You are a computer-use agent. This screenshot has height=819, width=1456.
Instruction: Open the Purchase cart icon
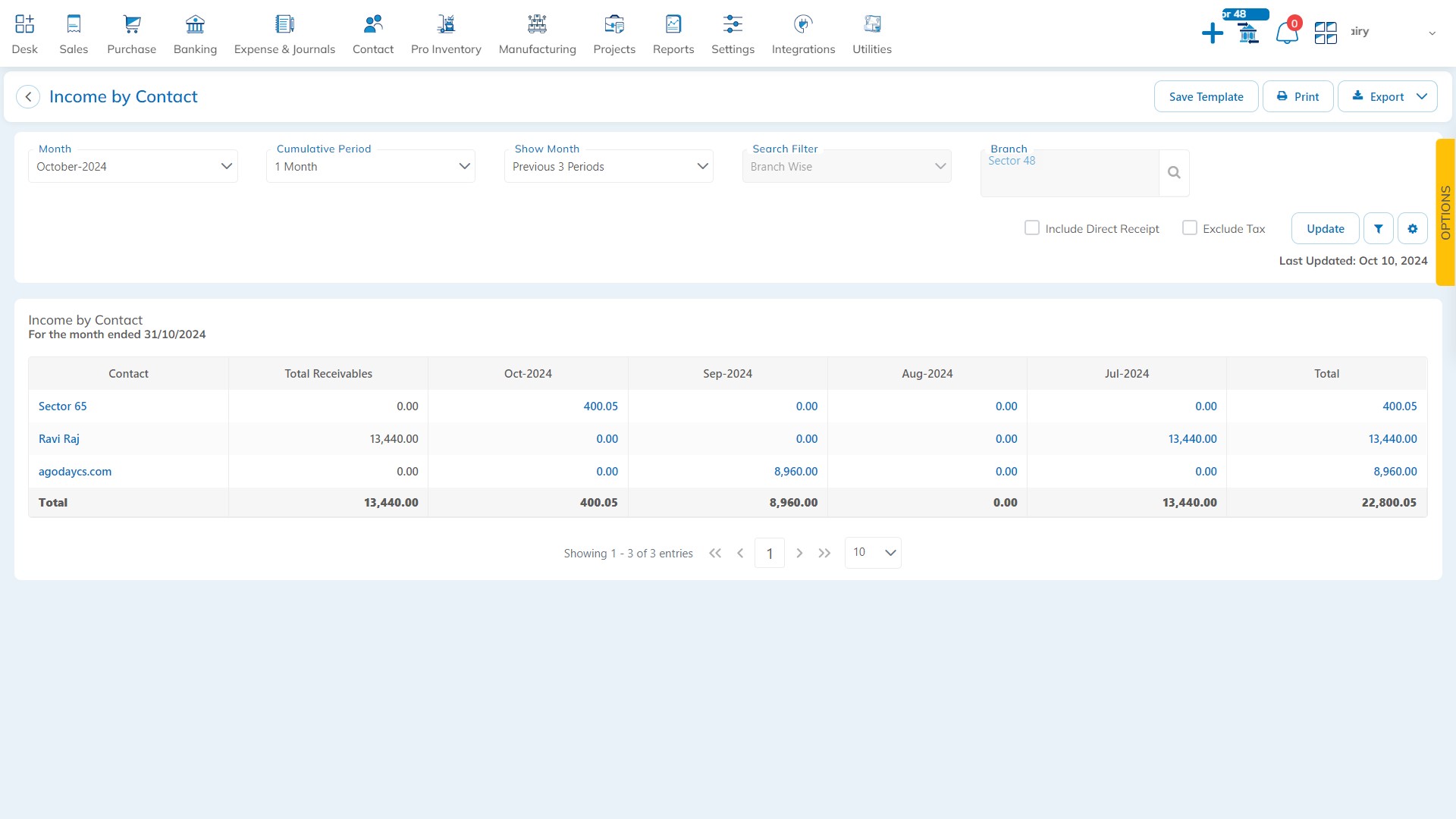132,24
